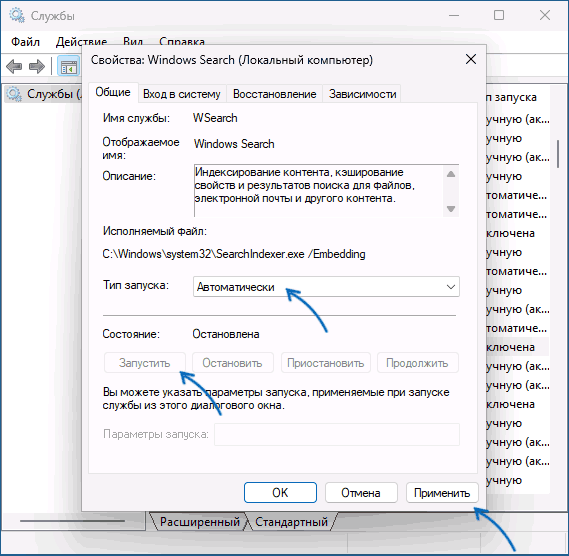Open the Файл menu
Screen dimensions: 569x556
pyautogui.click(x=25, y=42)
